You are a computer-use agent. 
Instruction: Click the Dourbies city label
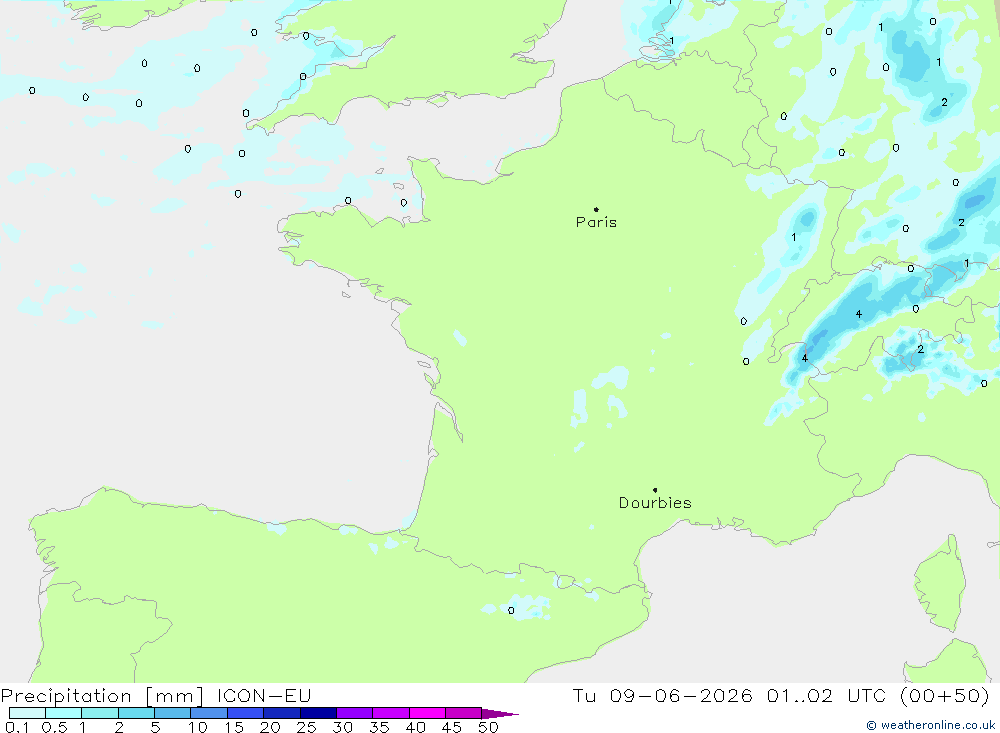pos(655,503)
